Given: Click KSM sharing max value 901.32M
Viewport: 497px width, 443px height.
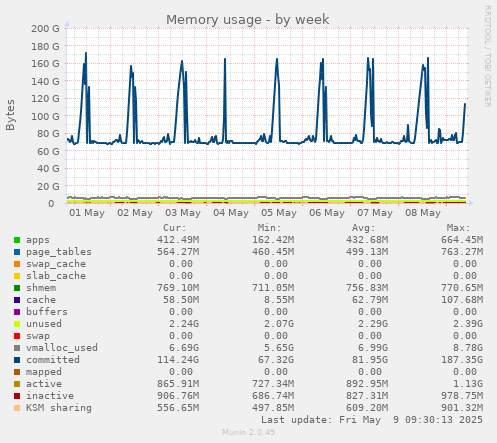Looking at the screenshot, I should (x=462, y=408).
